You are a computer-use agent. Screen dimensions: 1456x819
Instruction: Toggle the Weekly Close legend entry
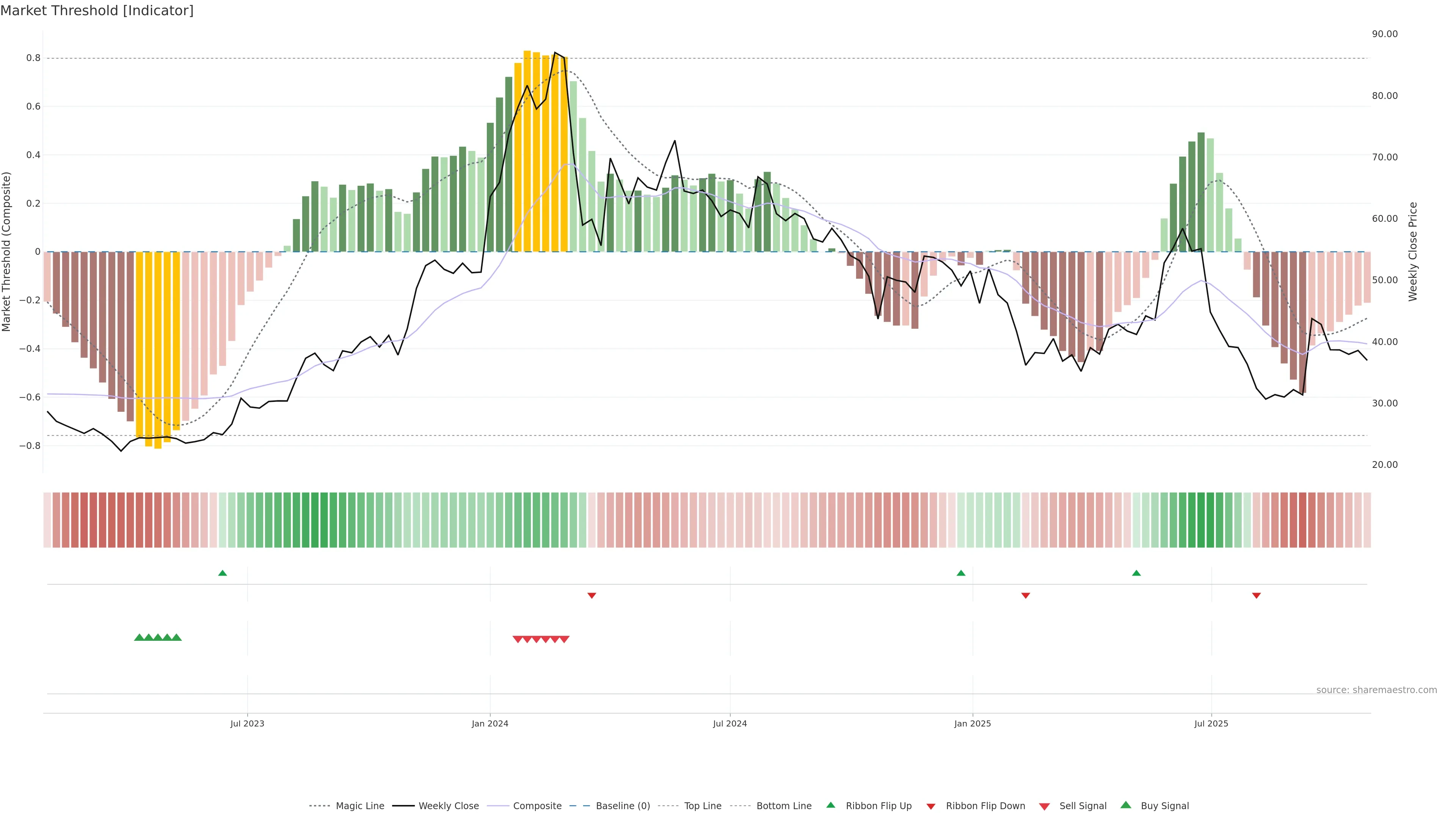448,806
